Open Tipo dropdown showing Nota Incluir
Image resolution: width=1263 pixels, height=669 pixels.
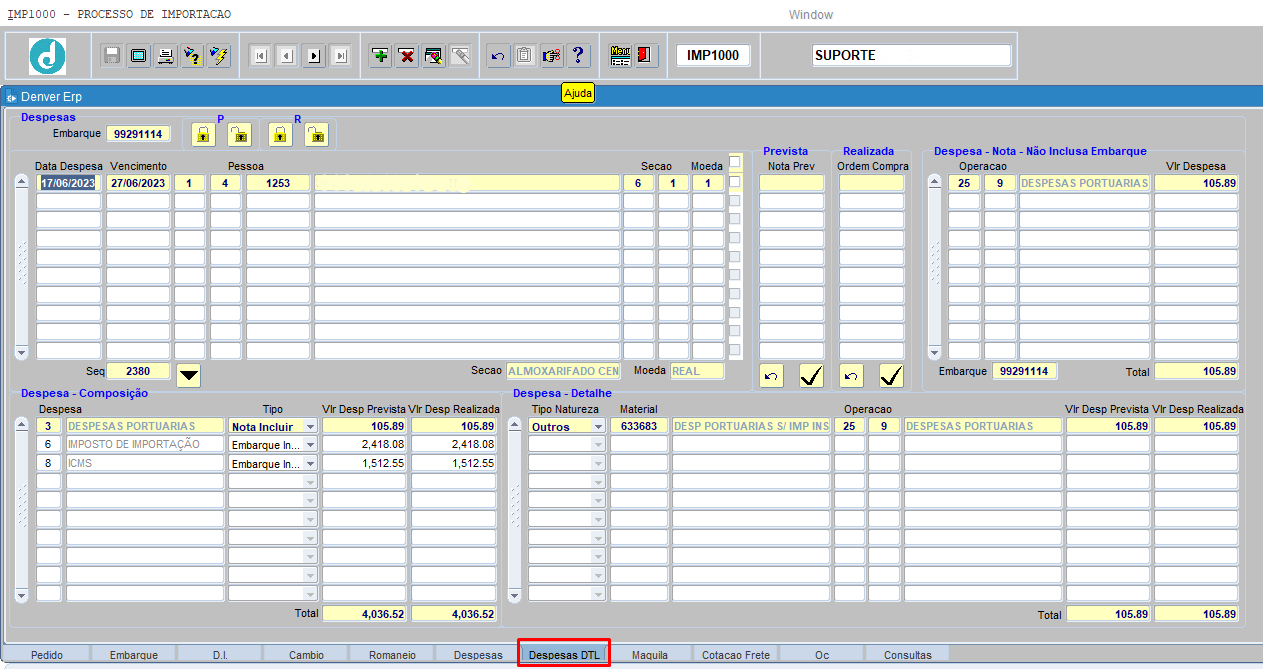click(310, 426)
